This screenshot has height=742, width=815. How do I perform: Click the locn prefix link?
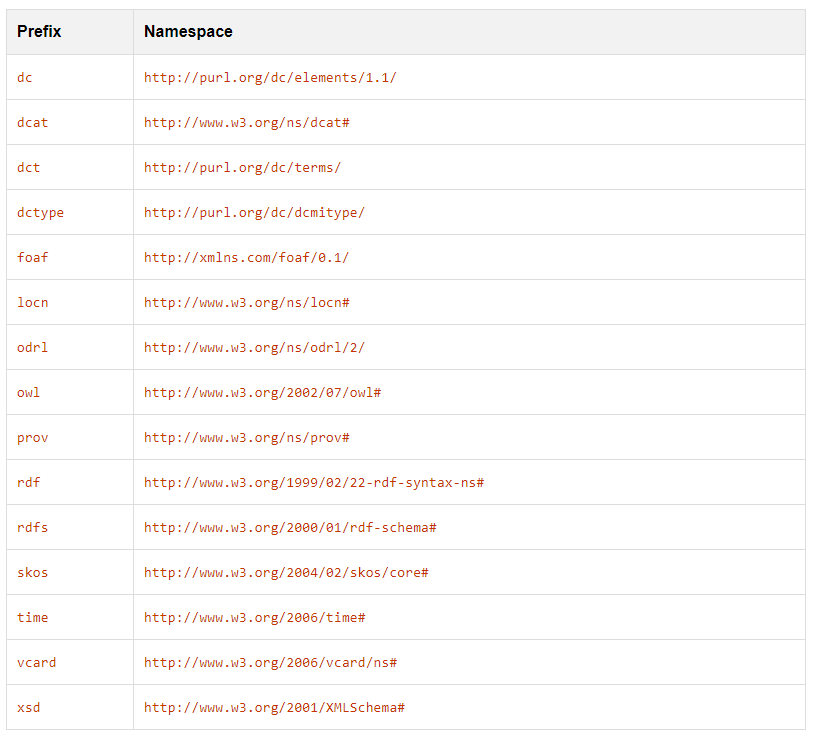tap(31, 302)
